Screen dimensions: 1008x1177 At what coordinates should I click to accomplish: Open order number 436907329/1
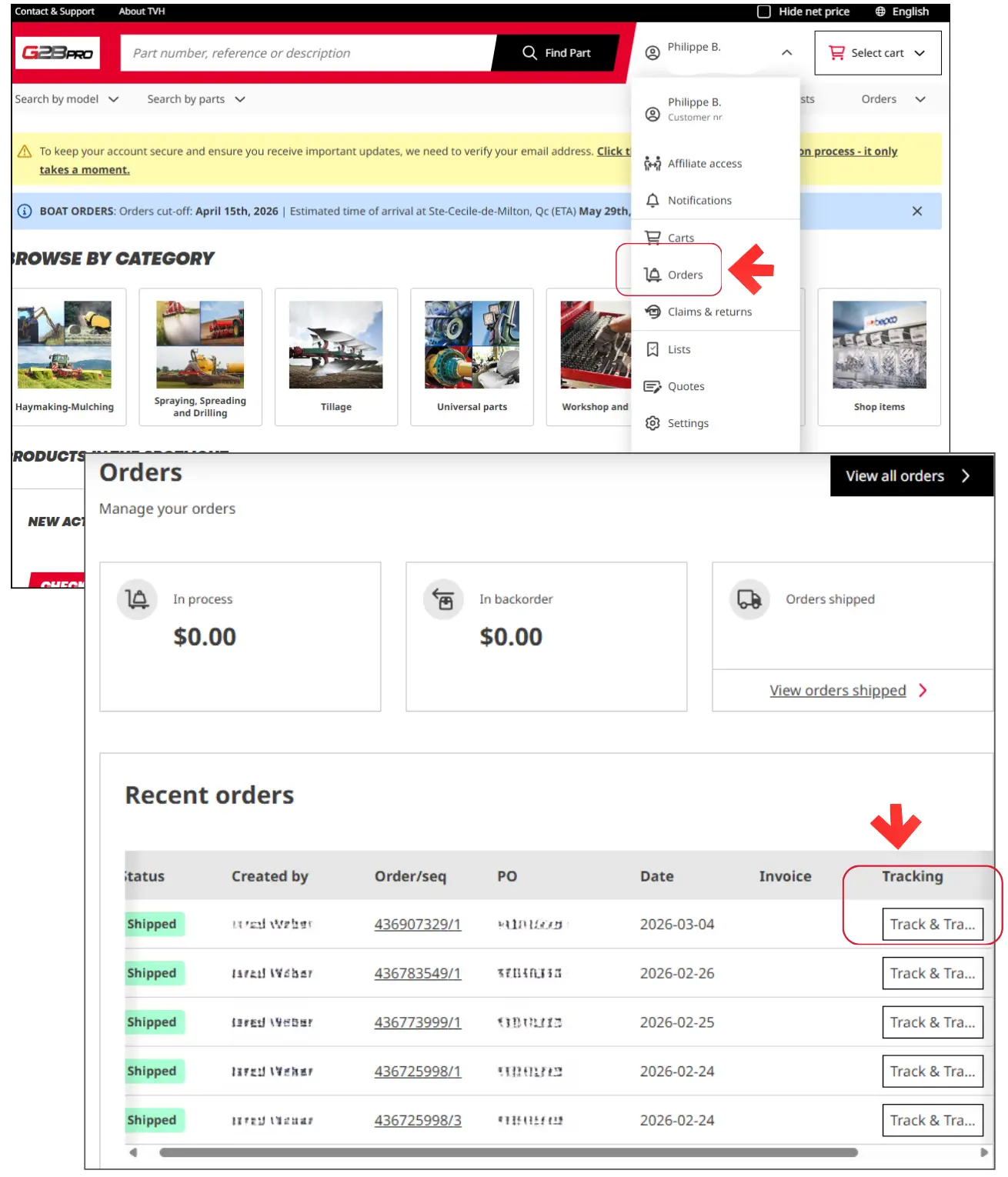[417, 924]
